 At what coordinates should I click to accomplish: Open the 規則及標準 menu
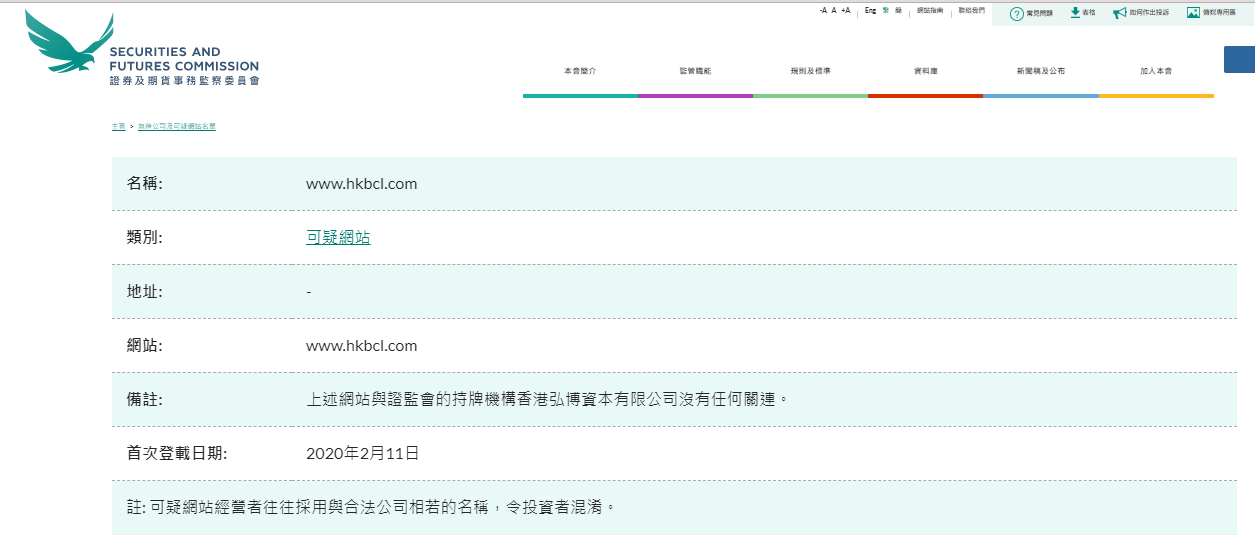pyautogui.click(x=810, y=71)
